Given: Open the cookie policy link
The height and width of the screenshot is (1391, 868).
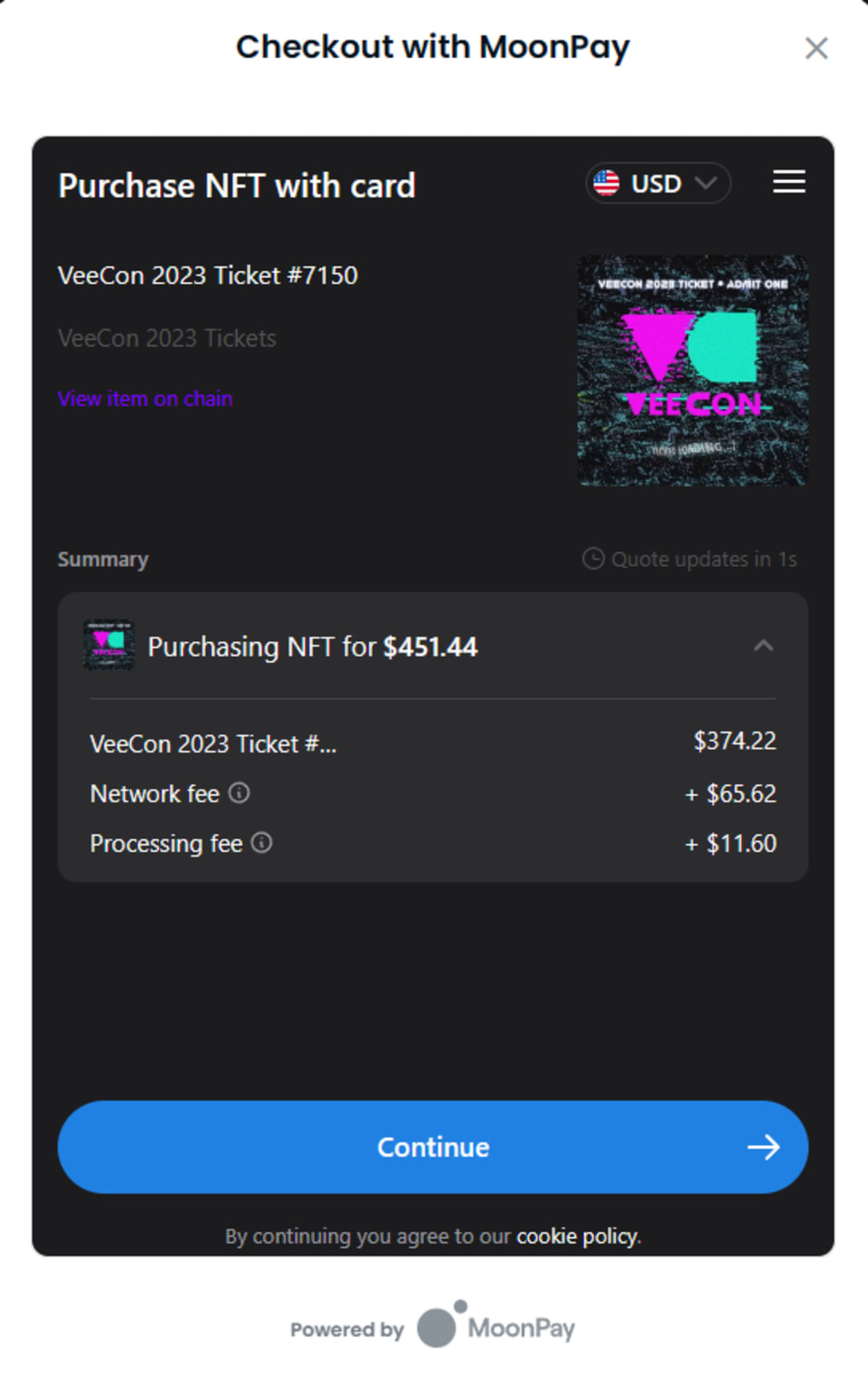Looking at the screenshot, I should [x=577, y=1236].
